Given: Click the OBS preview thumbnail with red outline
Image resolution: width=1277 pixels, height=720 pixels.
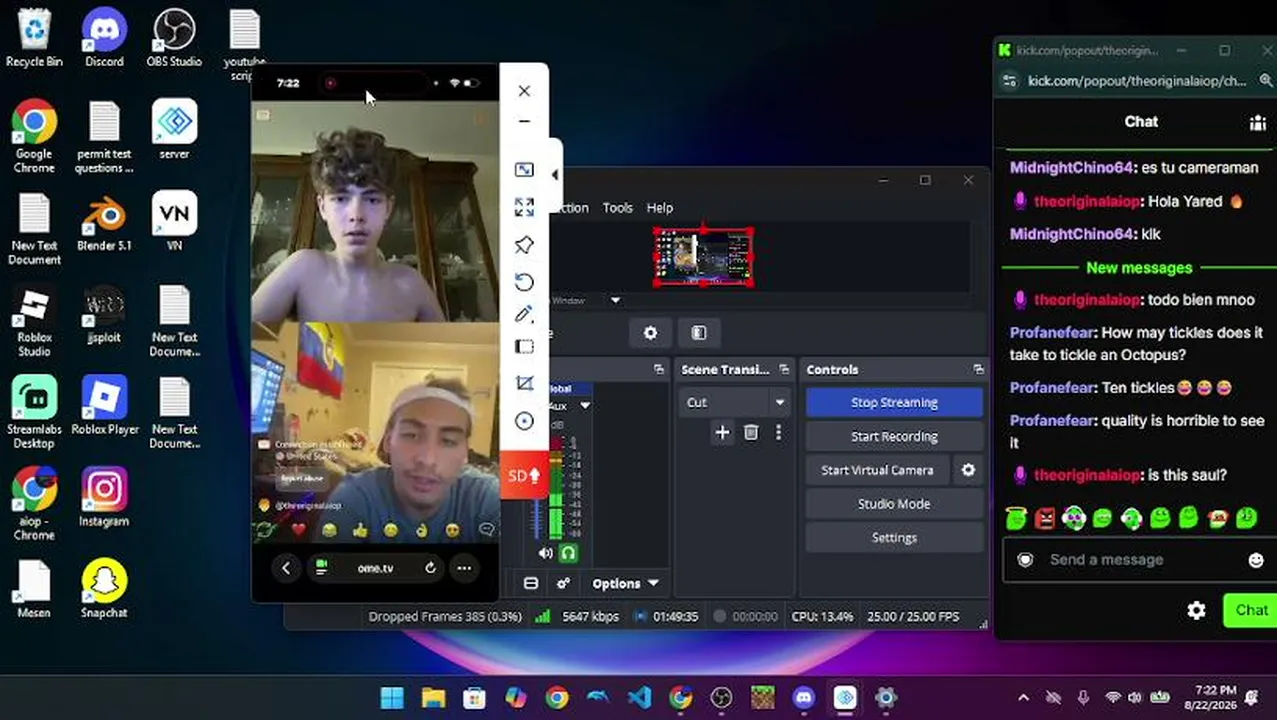Looking at the screenshot, I should 703,256.
